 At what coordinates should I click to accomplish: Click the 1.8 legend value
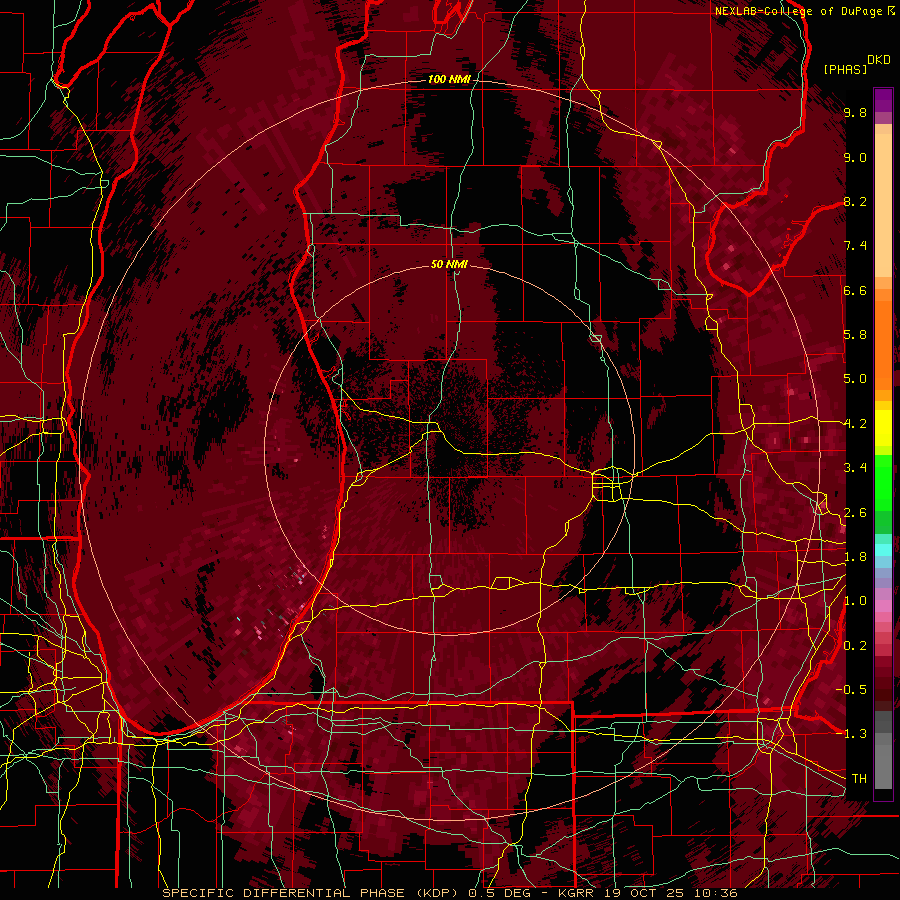point(855,557)
